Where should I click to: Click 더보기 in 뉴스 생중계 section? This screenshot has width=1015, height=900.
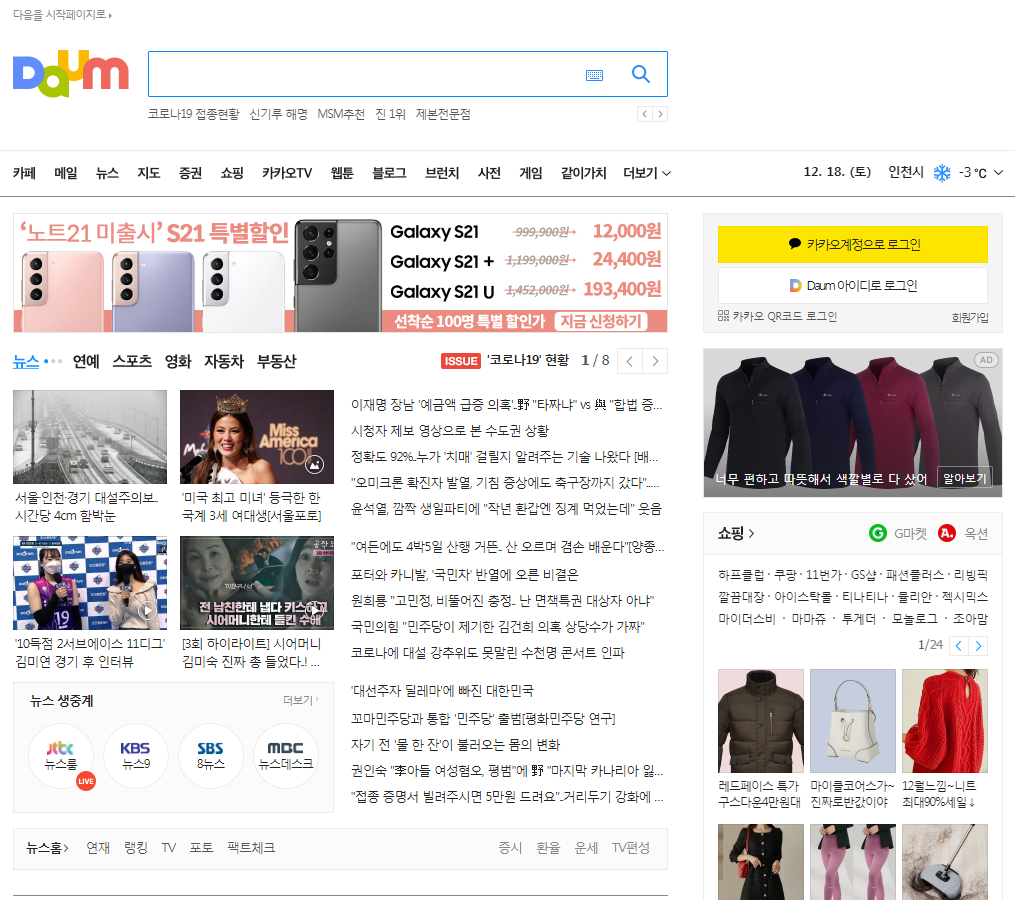pos(300,700)
